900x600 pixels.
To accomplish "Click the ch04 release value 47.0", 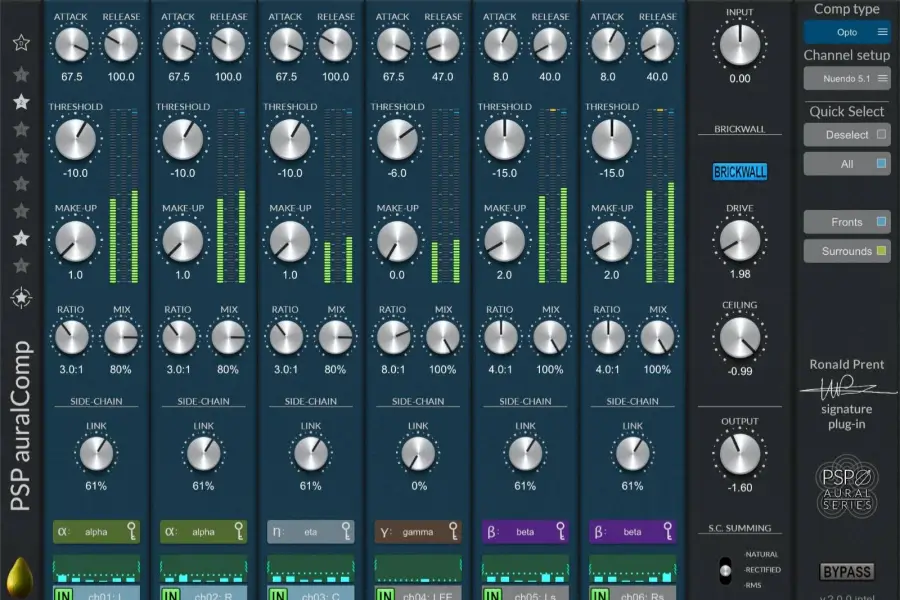I will (x=443, y=76).
